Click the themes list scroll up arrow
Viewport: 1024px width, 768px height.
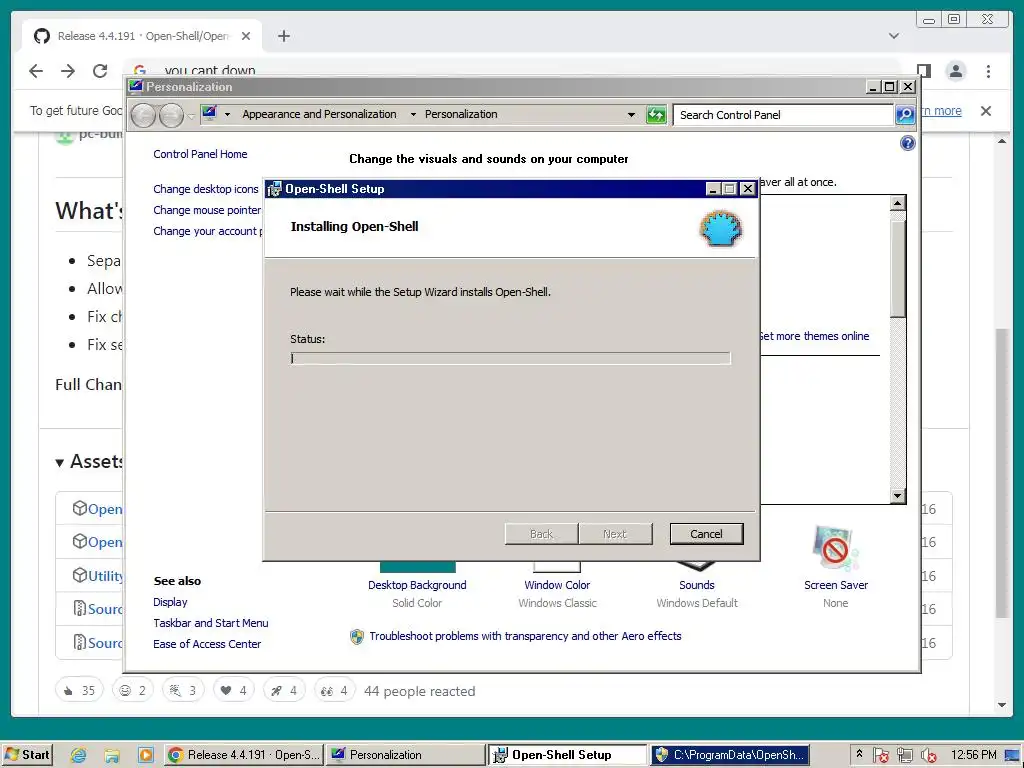[x=898, y=203]
